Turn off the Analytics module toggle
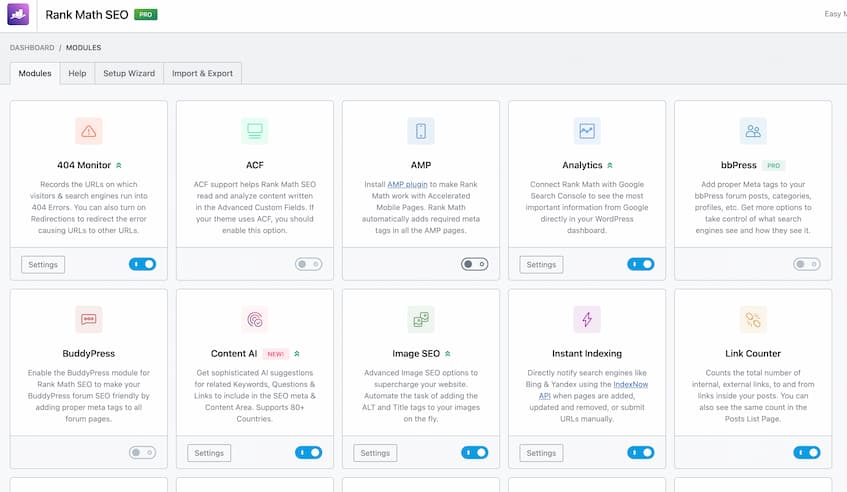Screen dimensions: 847x492 click(x=641, y=264)
